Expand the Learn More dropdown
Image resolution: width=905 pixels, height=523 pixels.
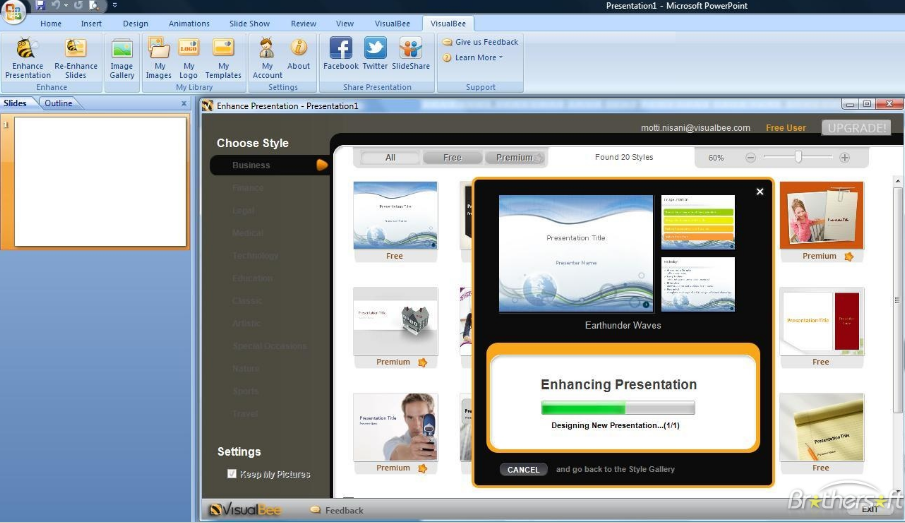click(478, 58)
